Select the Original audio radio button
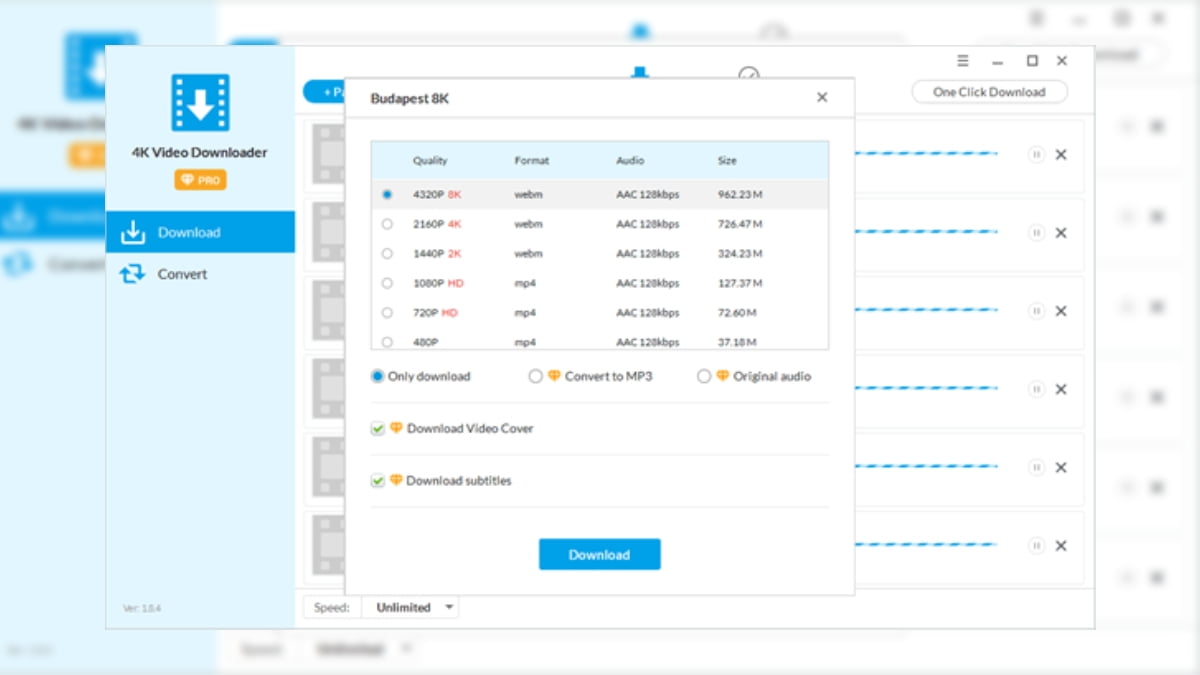This screenshot has width=1200, height=675. point(704,377)
